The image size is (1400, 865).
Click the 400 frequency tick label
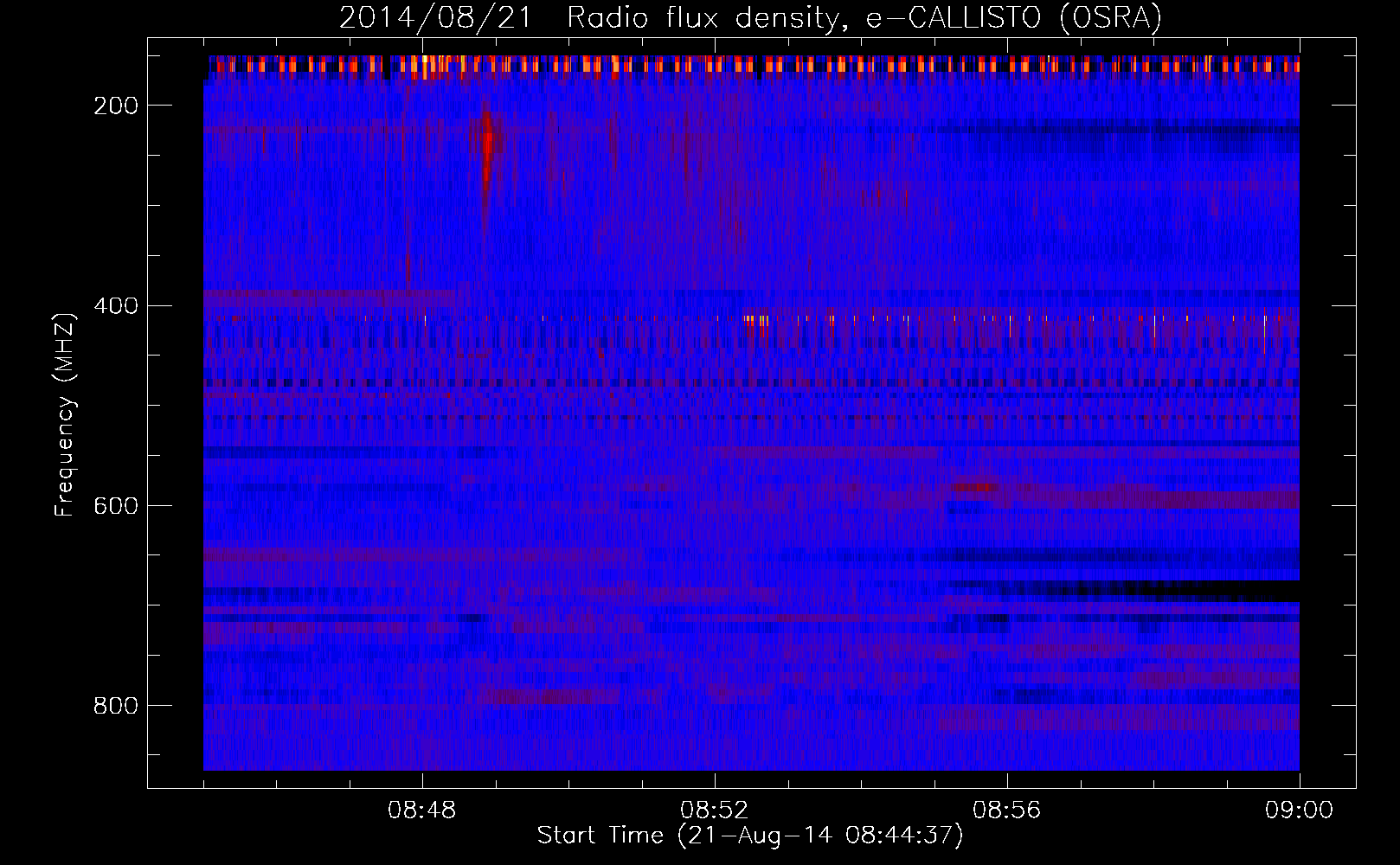[115, 305]
